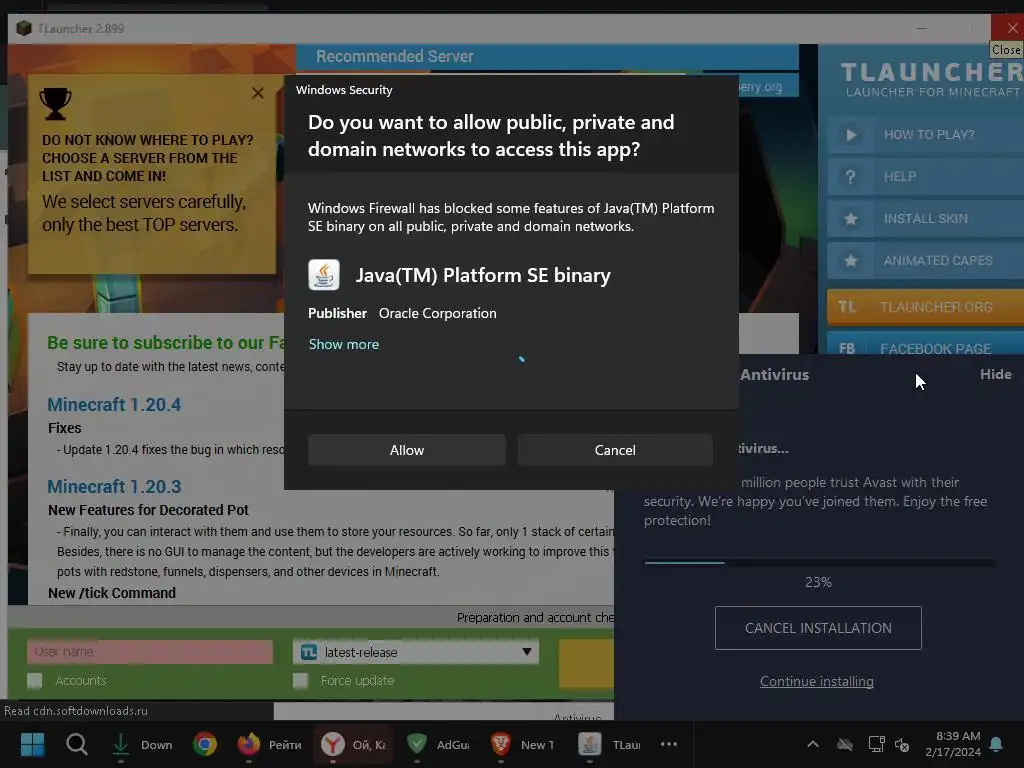Open Windows taskbar search

(76, 744)
